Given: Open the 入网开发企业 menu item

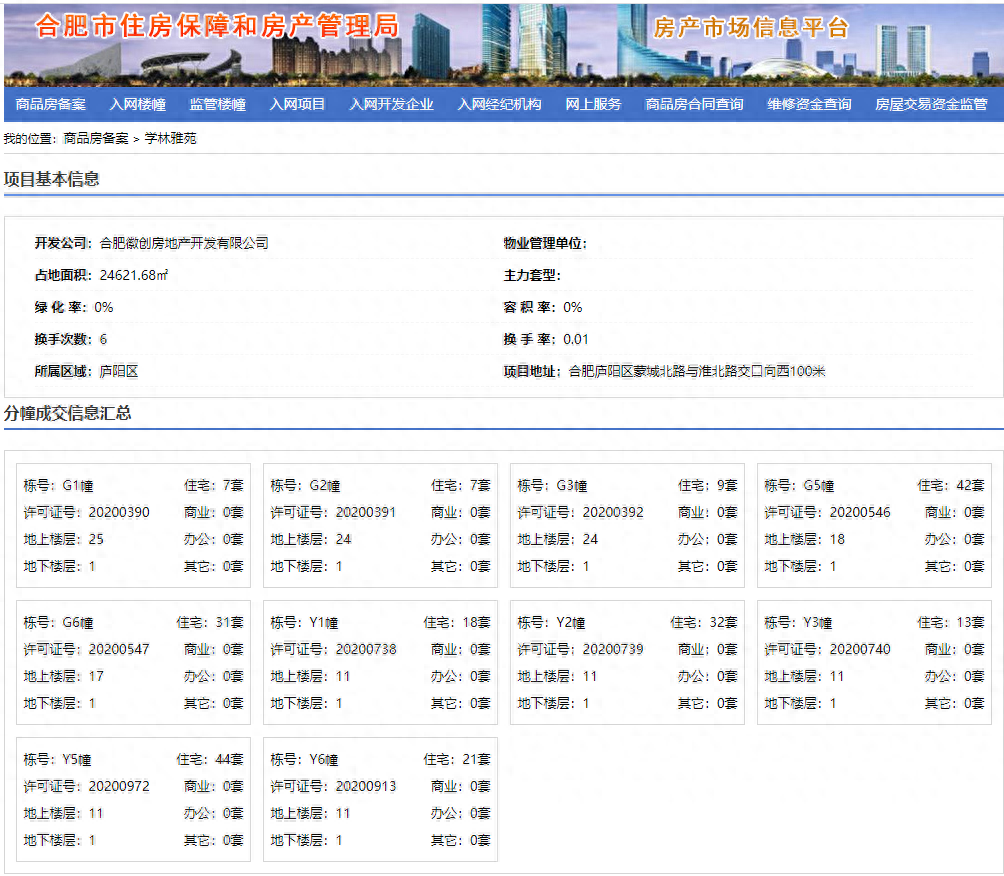Looking at the screenshot, I should click(x=391, y=104).
